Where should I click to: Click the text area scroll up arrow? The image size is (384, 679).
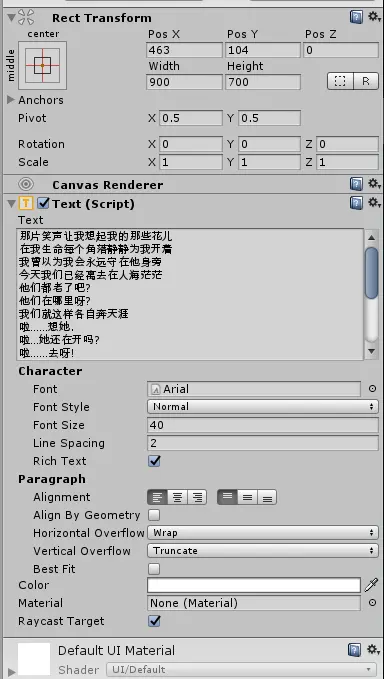click(x=371, y=237)
